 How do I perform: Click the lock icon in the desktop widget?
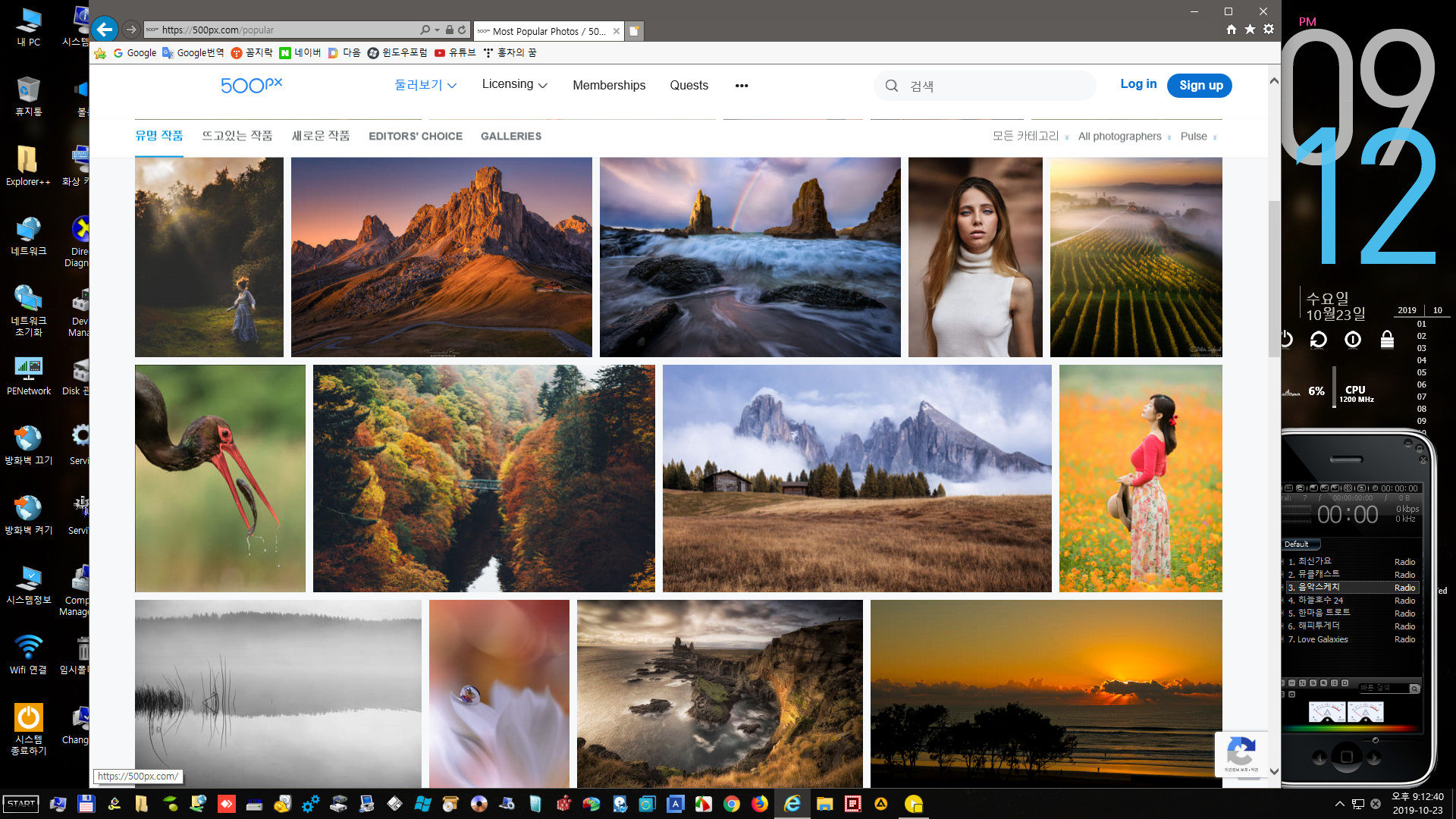pyautogui.click(x=1387, y=339)
